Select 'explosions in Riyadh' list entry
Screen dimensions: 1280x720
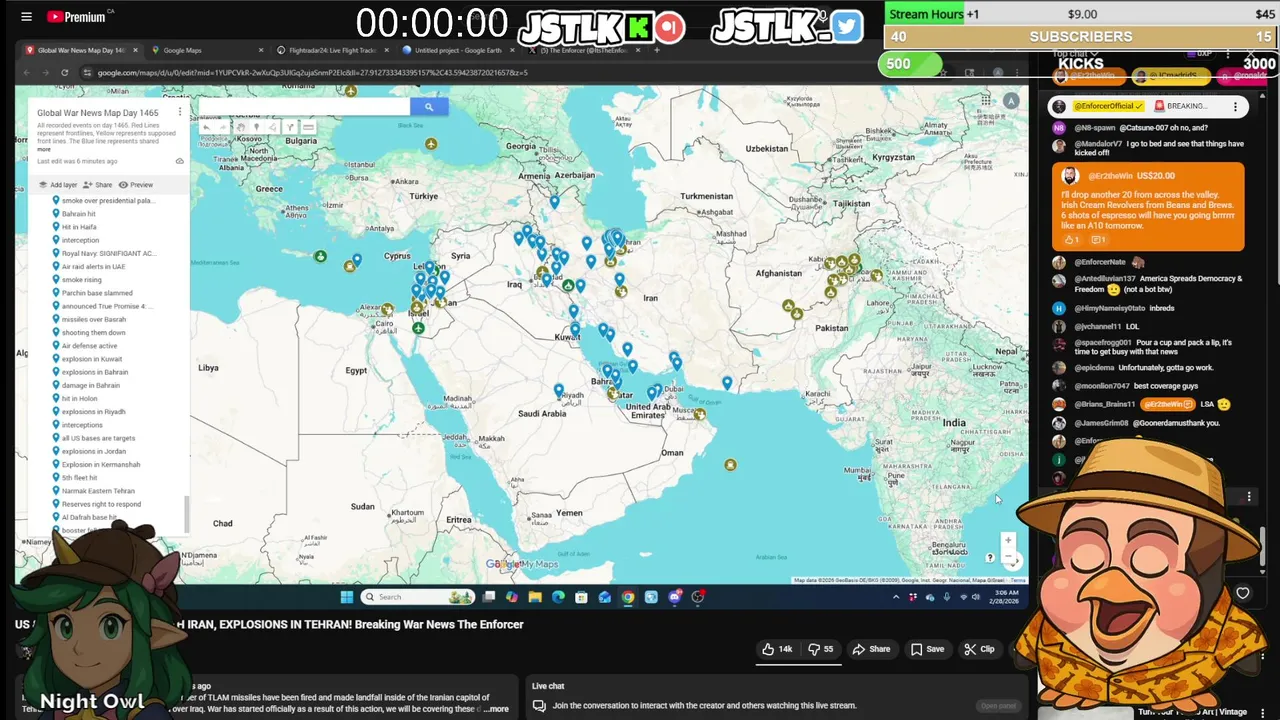pyautogui.click(x=94, y=412)
